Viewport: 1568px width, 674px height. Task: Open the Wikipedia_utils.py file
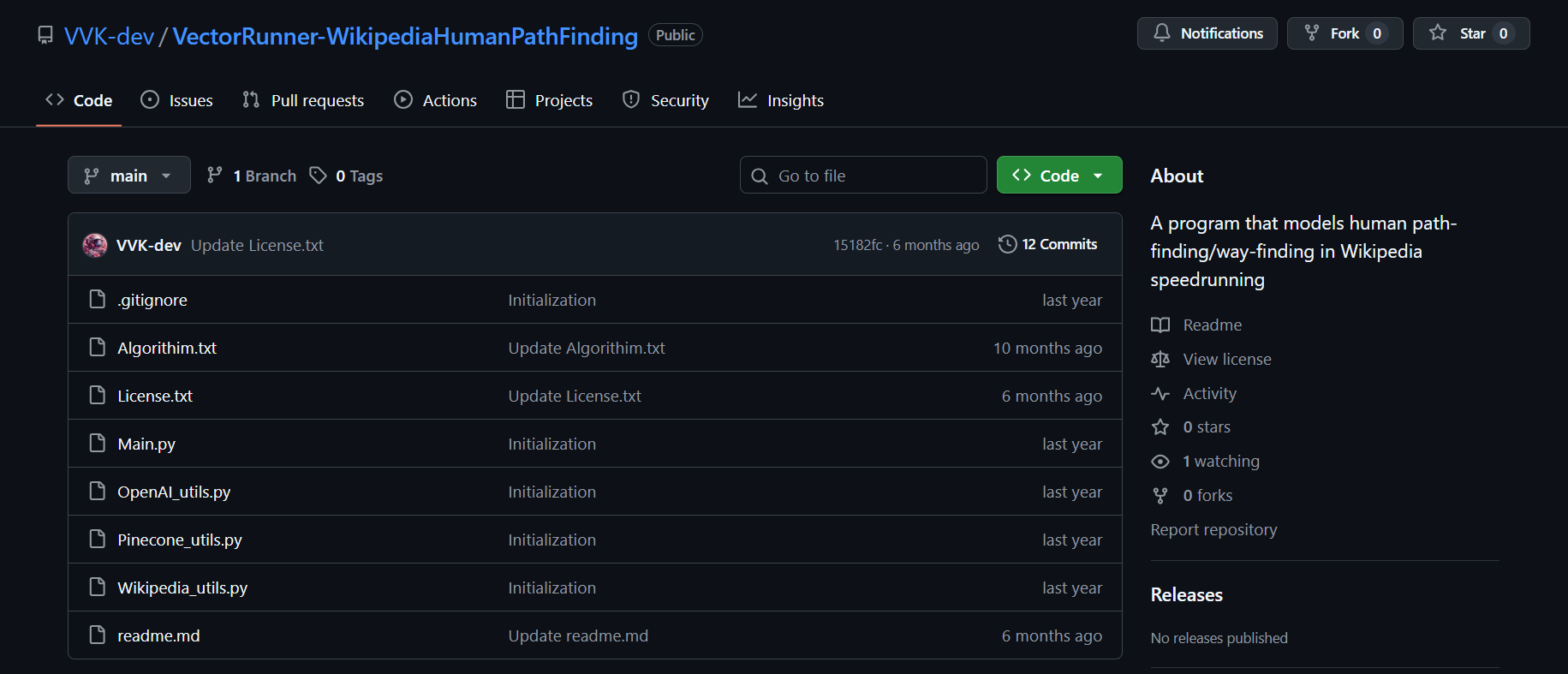(182, 588)
